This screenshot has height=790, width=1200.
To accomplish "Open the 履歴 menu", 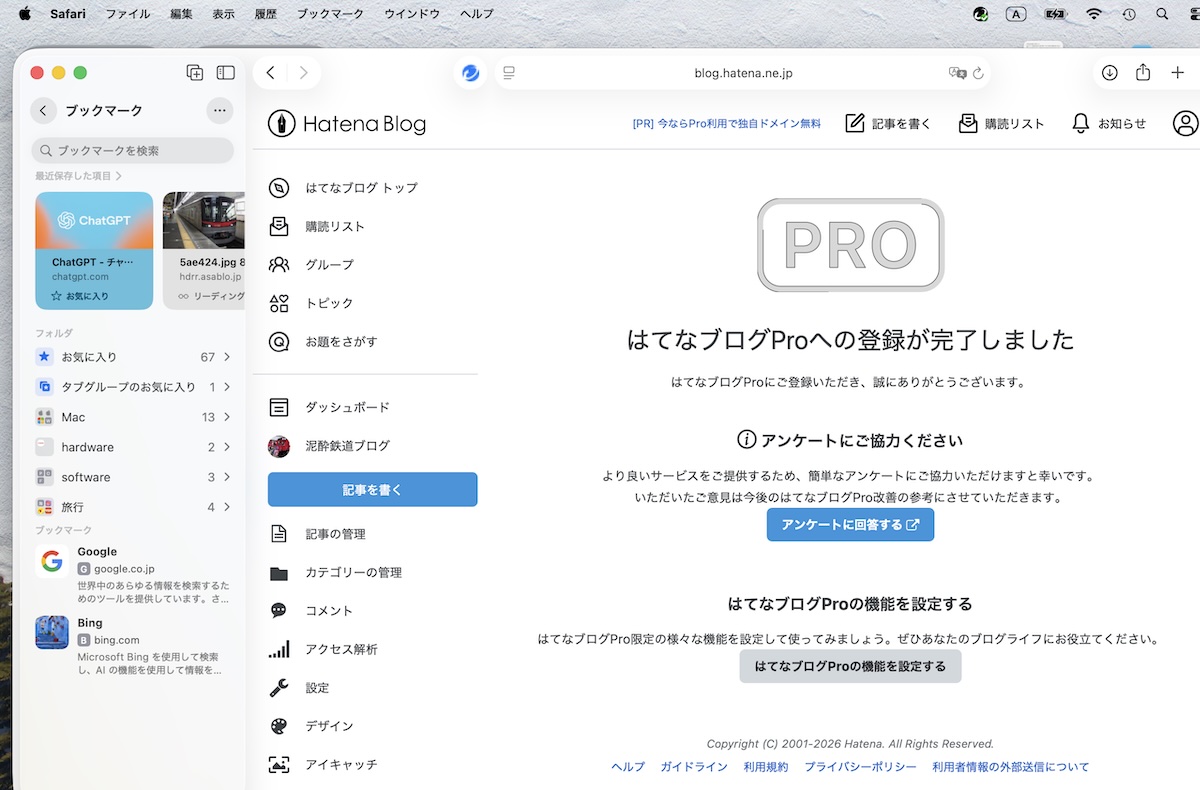I will point(266,14).
